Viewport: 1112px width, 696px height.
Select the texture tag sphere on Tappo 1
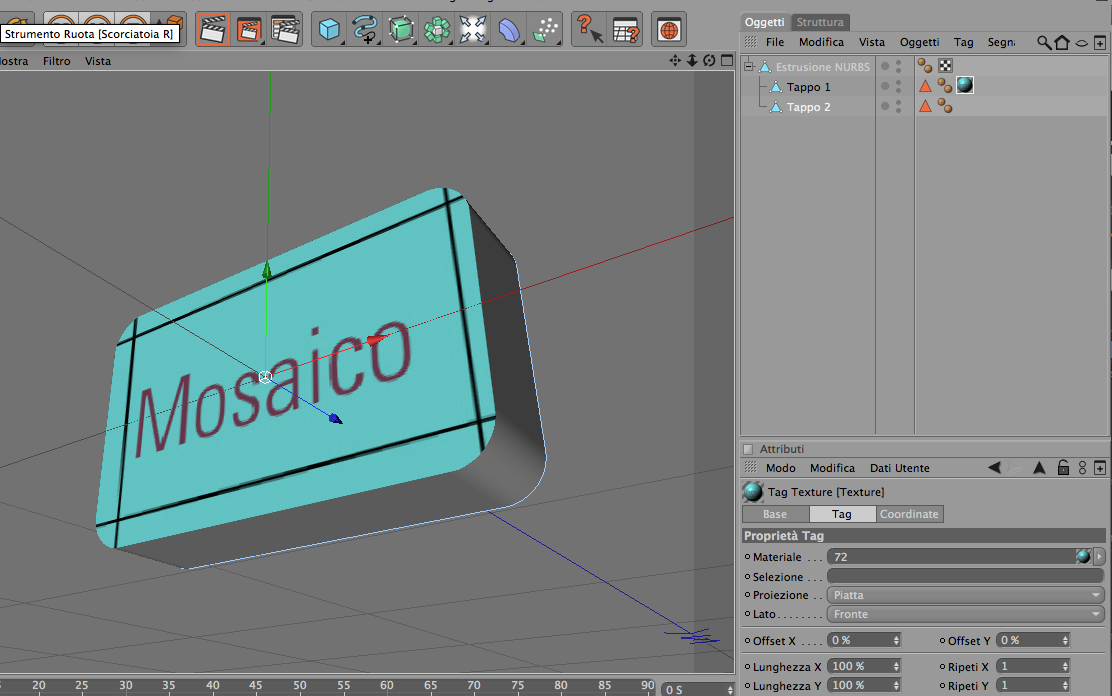pyautogui.click(x=964, y=85)
